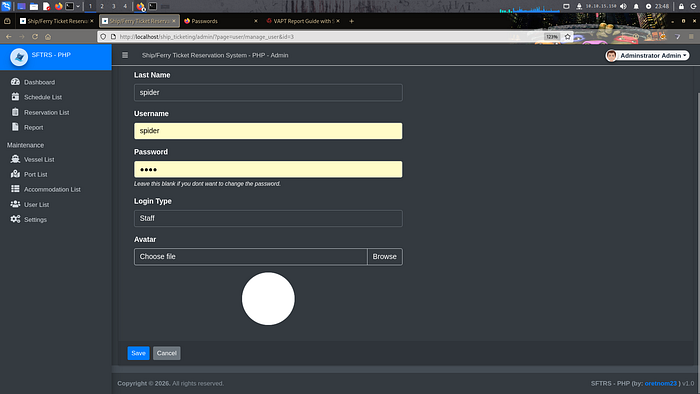
Task: Click the Schedule List menu label
Action: point(43,97)
